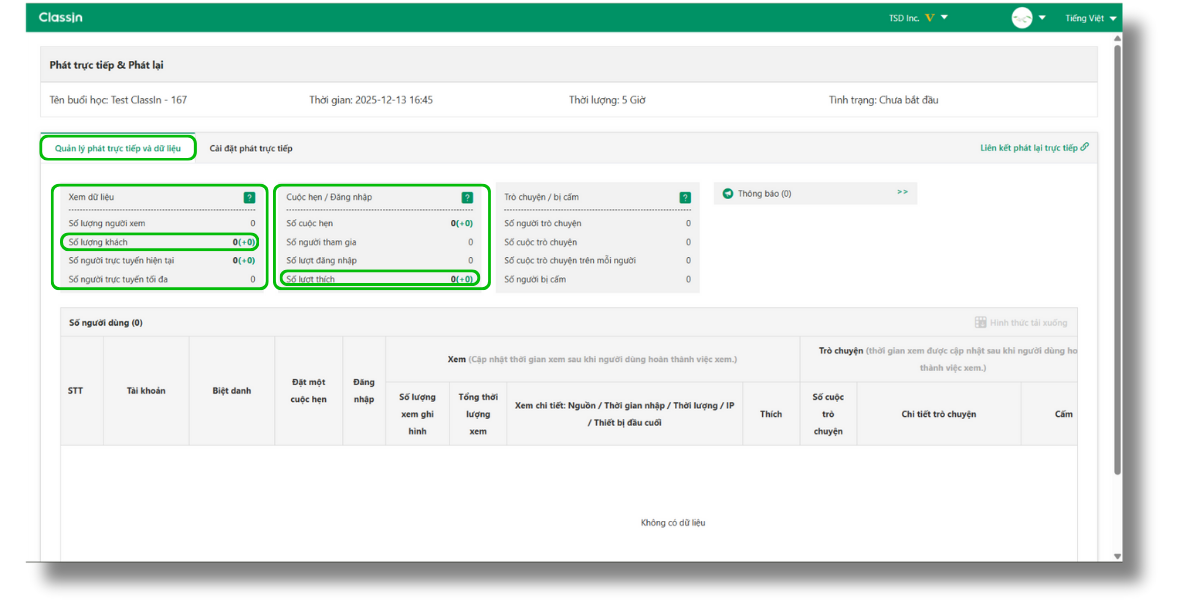The width and height of the screenshot is (1187, 606).
Task: Click the user avatar in header
Action: click(x=1021, y=18)
